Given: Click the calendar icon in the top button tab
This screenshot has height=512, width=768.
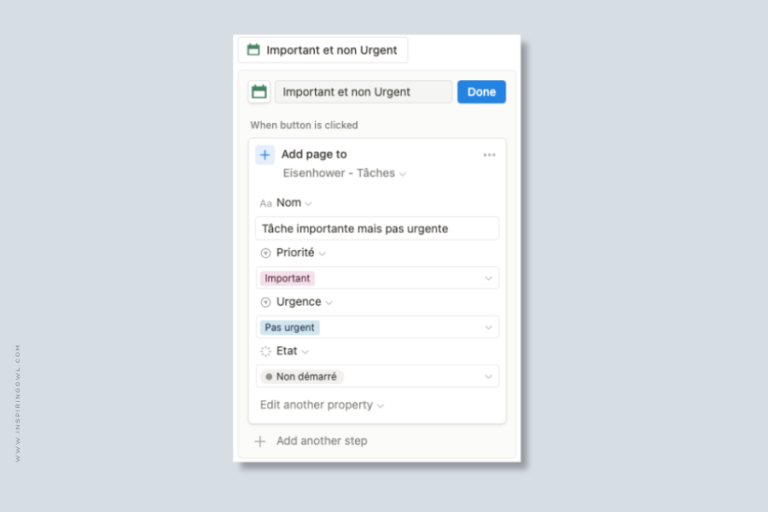Looking at the screenshot, I should click(x=253, y=49).
